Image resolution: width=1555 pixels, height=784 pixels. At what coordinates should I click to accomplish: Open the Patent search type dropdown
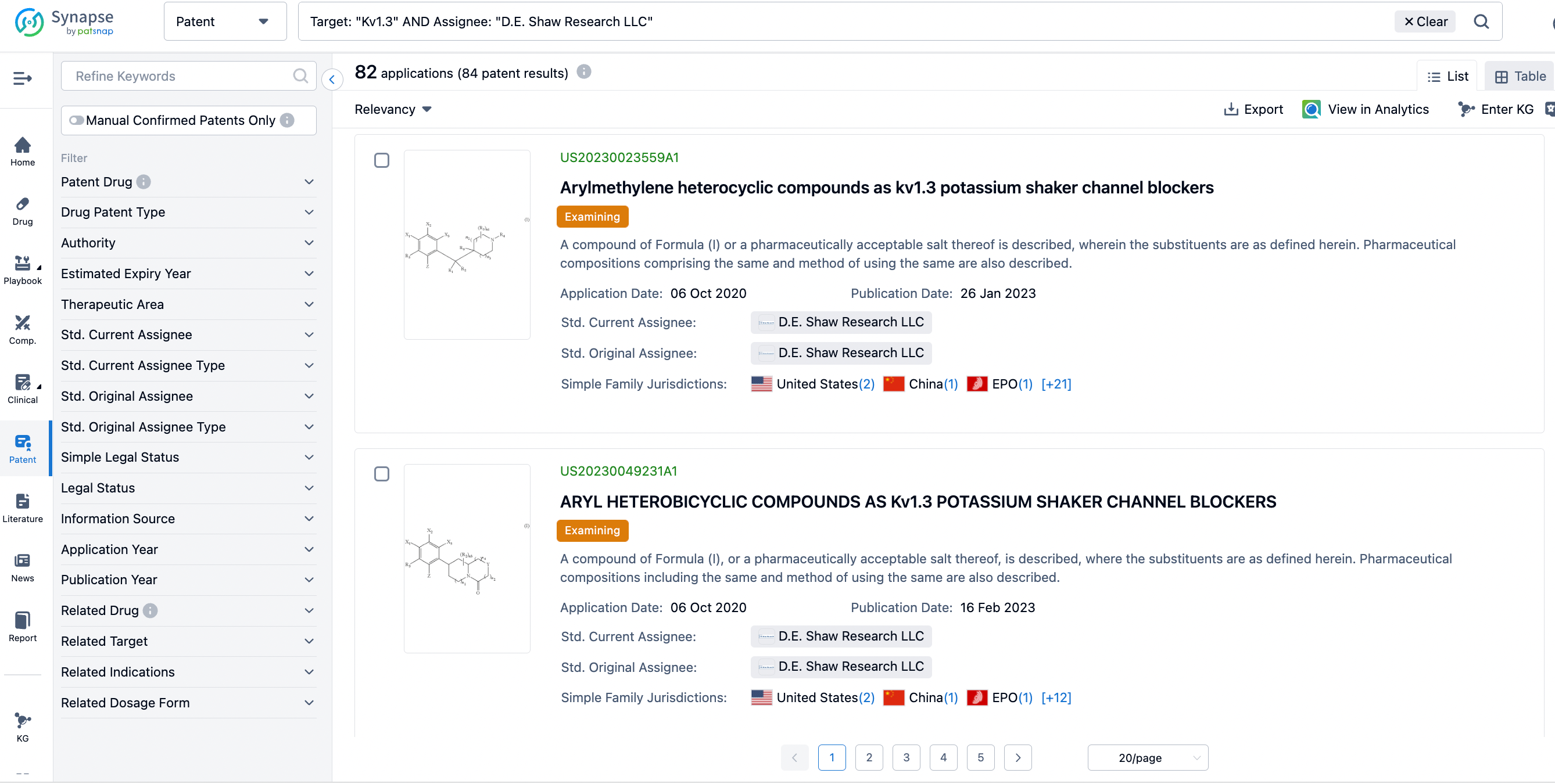pyautogui.click(x=224, y=21)
